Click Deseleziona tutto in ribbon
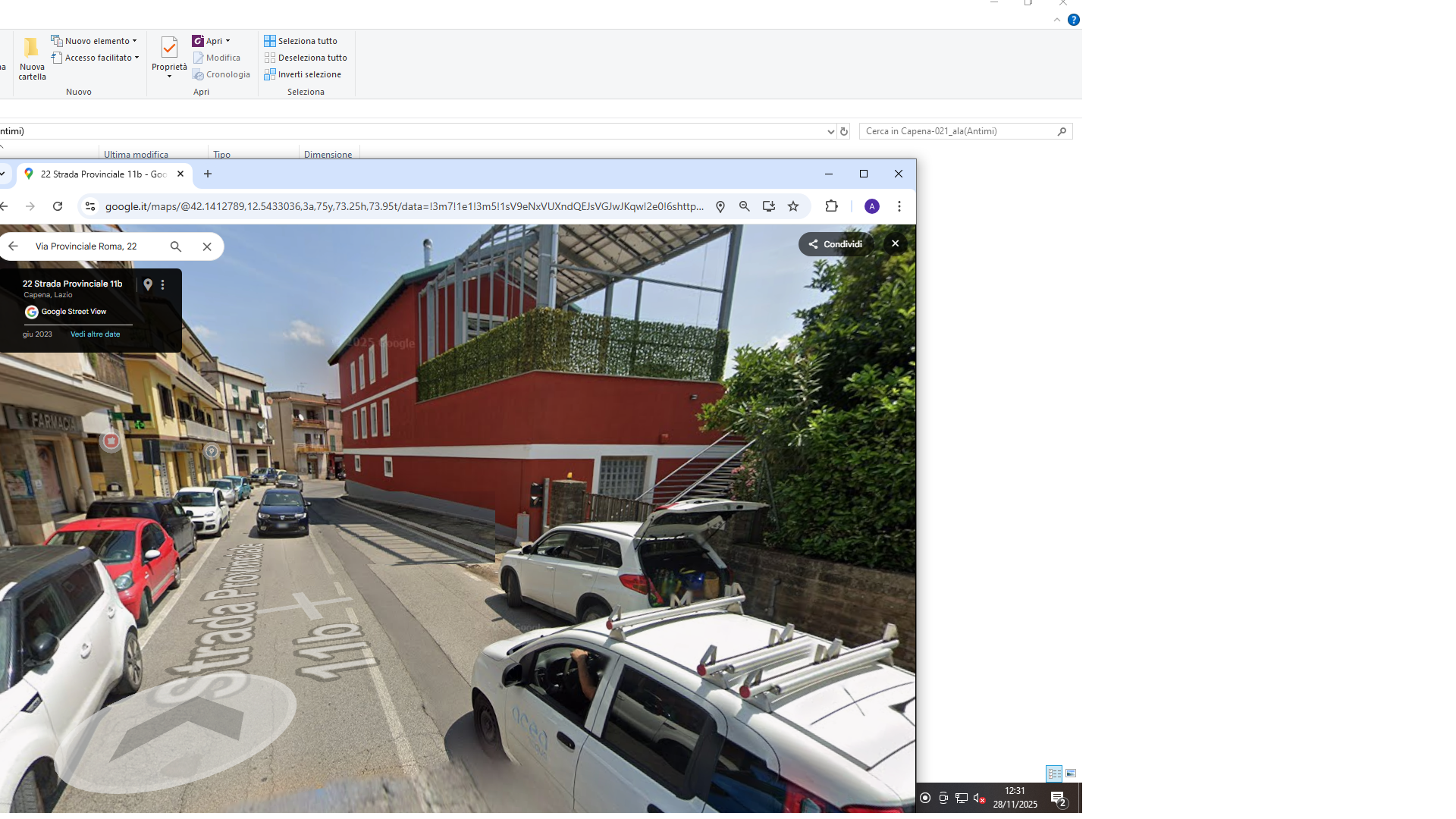This screenshot has width=1456, height=819. pos(305,58)
